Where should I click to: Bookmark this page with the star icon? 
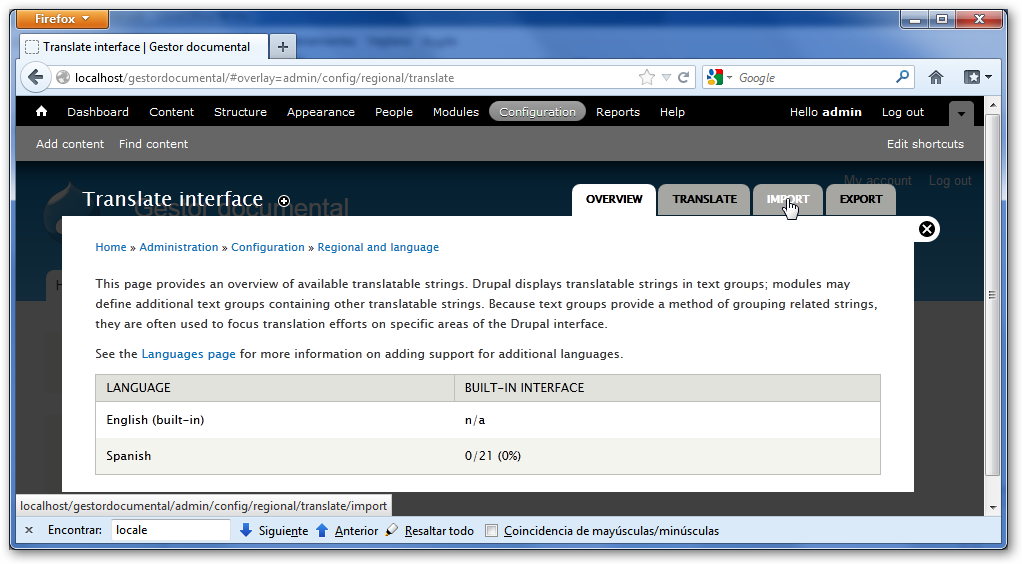point(647,77)
